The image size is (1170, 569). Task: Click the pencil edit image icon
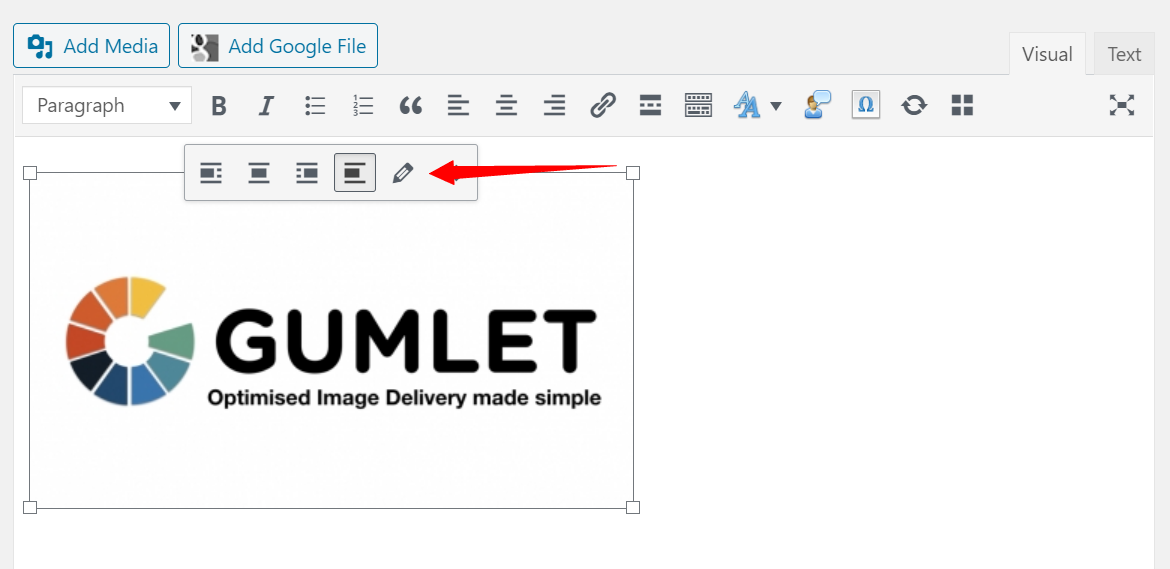[x=402, y=173]
